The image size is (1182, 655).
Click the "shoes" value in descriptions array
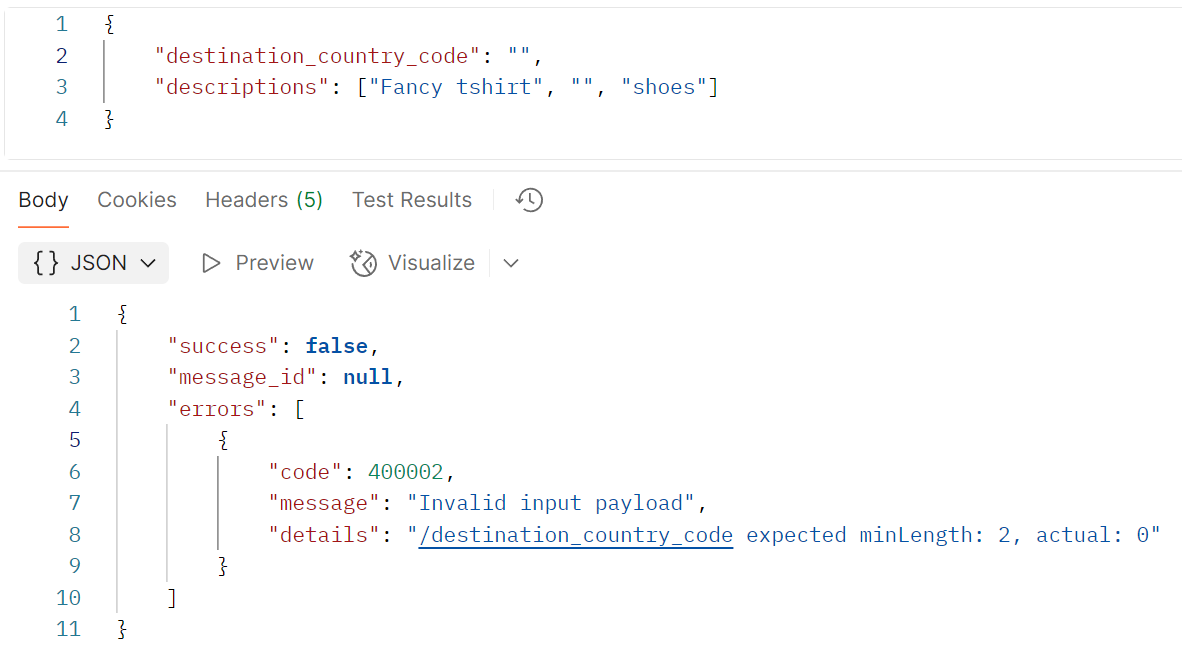pyautogui.click(x=664, y=87)
